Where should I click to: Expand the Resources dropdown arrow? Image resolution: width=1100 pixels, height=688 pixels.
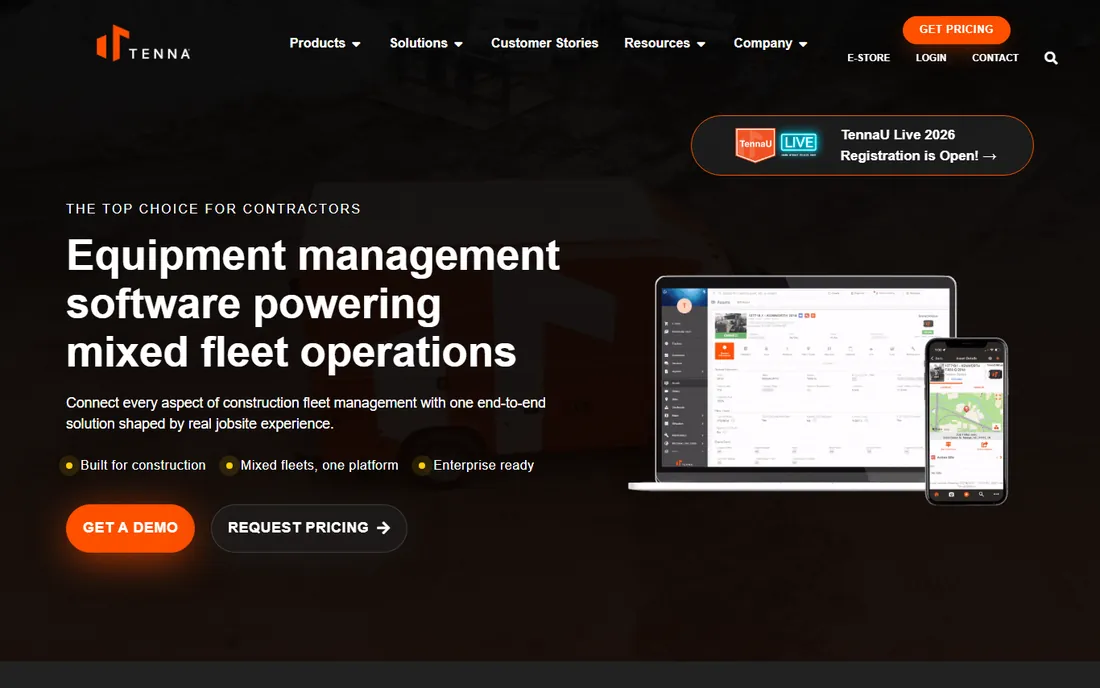point(701,44)
